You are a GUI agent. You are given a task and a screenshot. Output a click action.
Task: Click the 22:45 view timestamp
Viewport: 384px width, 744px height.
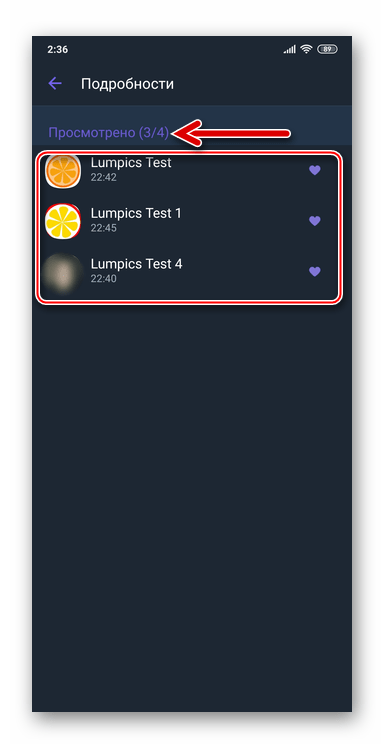pyautogui.click(x=103, y=228)
